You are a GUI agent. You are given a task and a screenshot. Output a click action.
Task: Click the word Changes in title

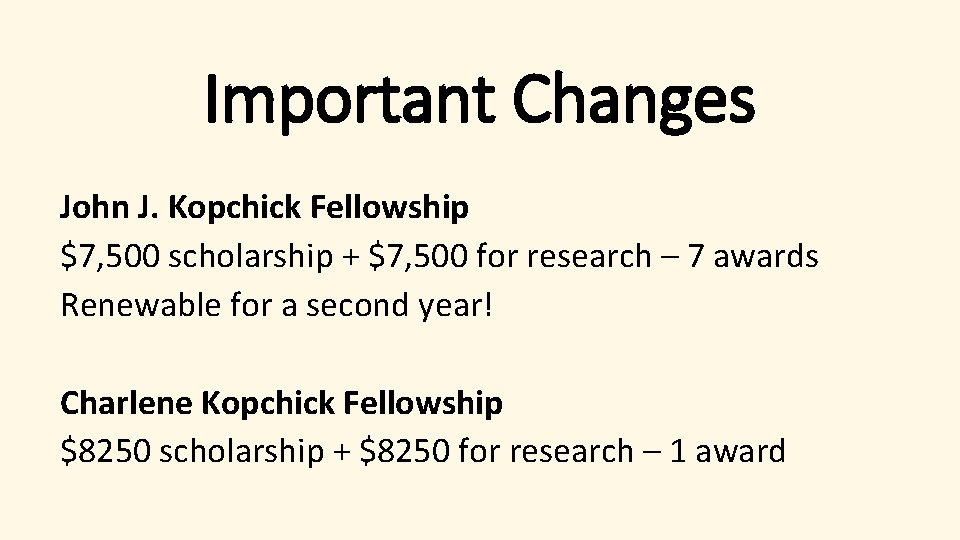[634, 102]
